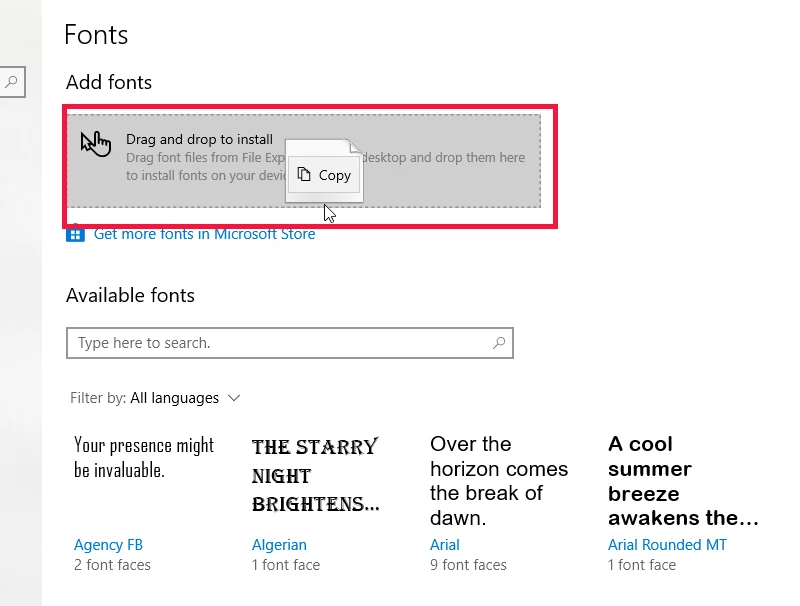Open the Agency FB font link
The image size is (800, 606).
click(108, 545)
